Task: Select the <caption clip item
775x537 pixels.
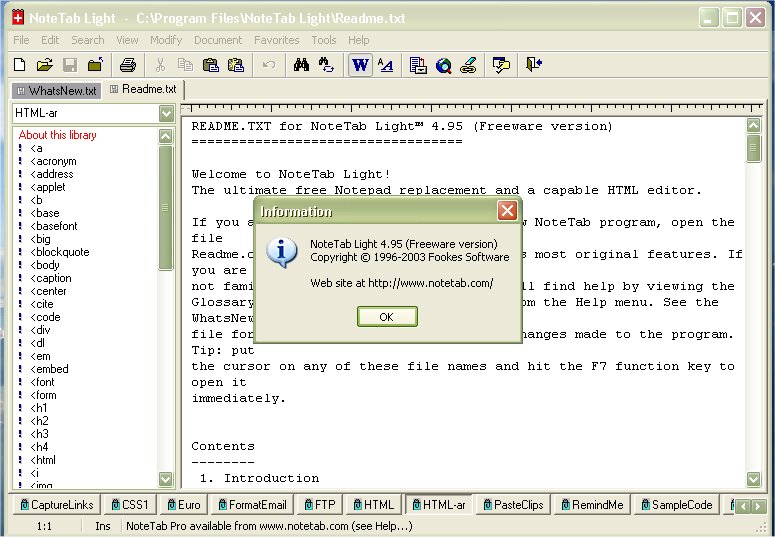Action: tap(50, 278)
